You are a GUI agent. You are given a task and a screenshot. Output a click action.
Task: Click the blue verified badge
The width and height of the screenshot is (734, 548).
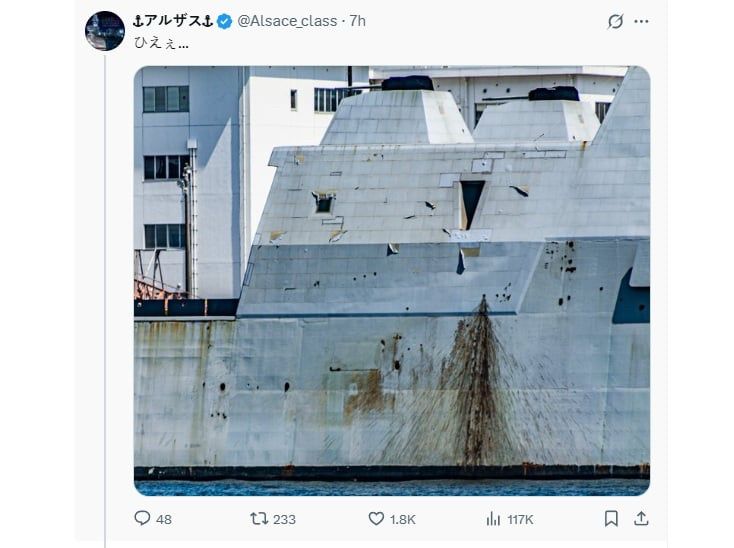225,22
